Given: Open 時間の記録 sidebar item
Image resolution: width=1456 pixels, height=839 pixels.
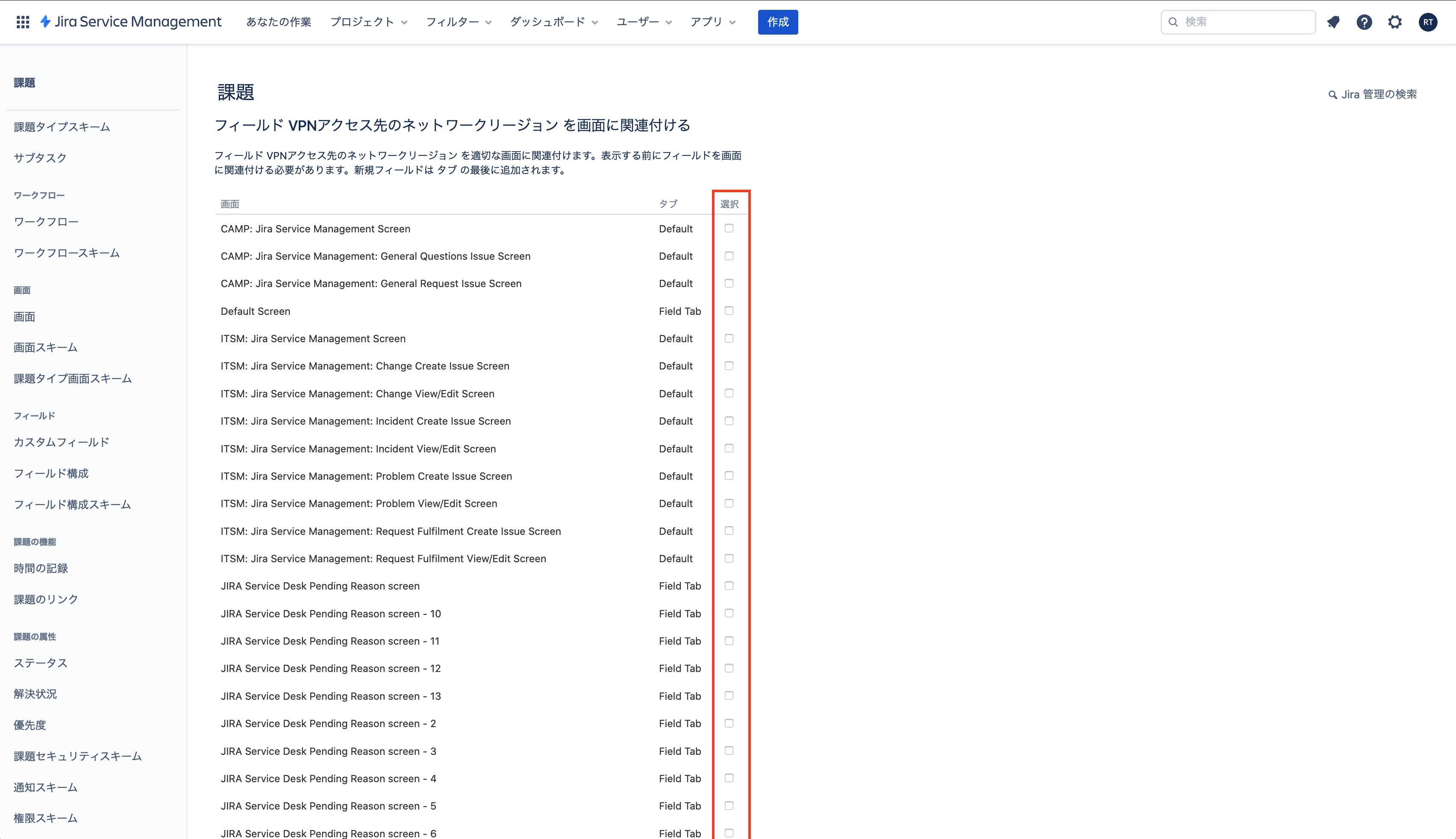Looking at the screenshot, I should [x=41, y=568].
